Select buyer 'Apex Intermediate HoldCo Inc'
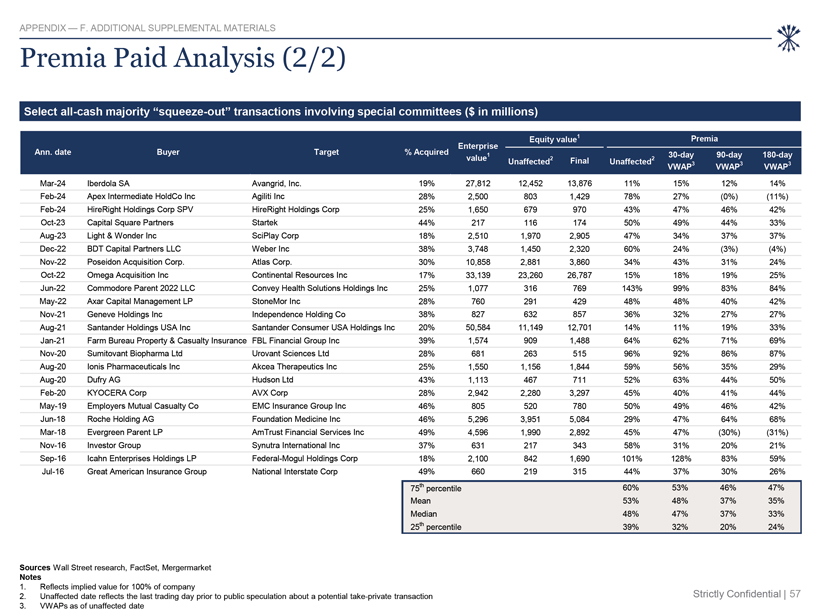820x615 pixels. click(x=141, y=197)
